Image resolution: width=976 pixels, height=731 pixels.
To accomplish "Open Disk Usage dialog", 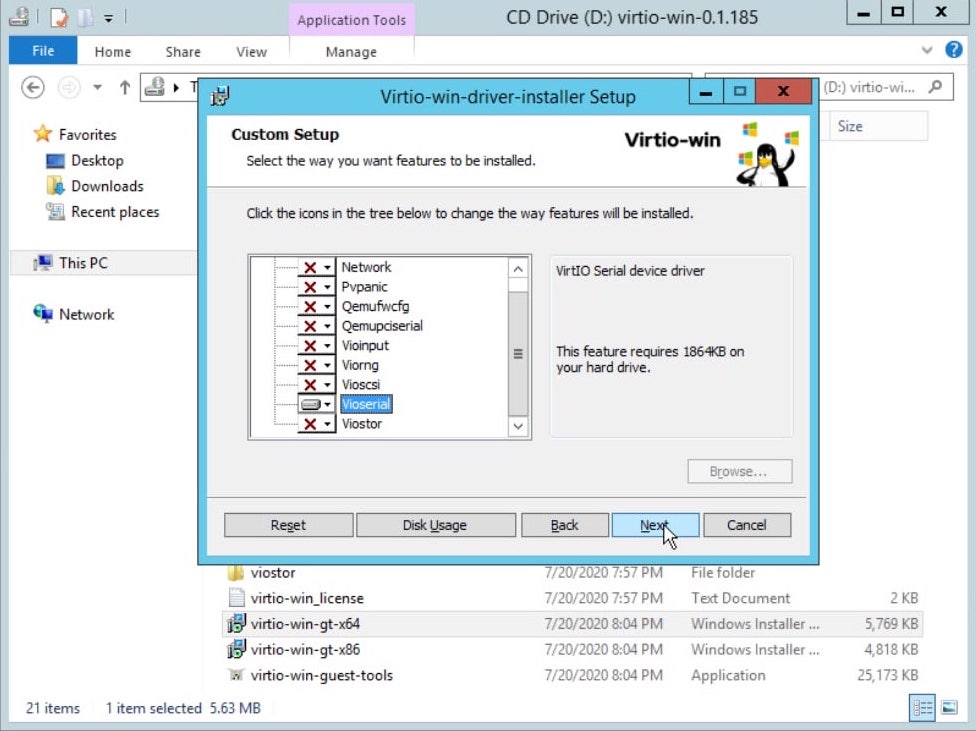I will (x=435, y=525).
